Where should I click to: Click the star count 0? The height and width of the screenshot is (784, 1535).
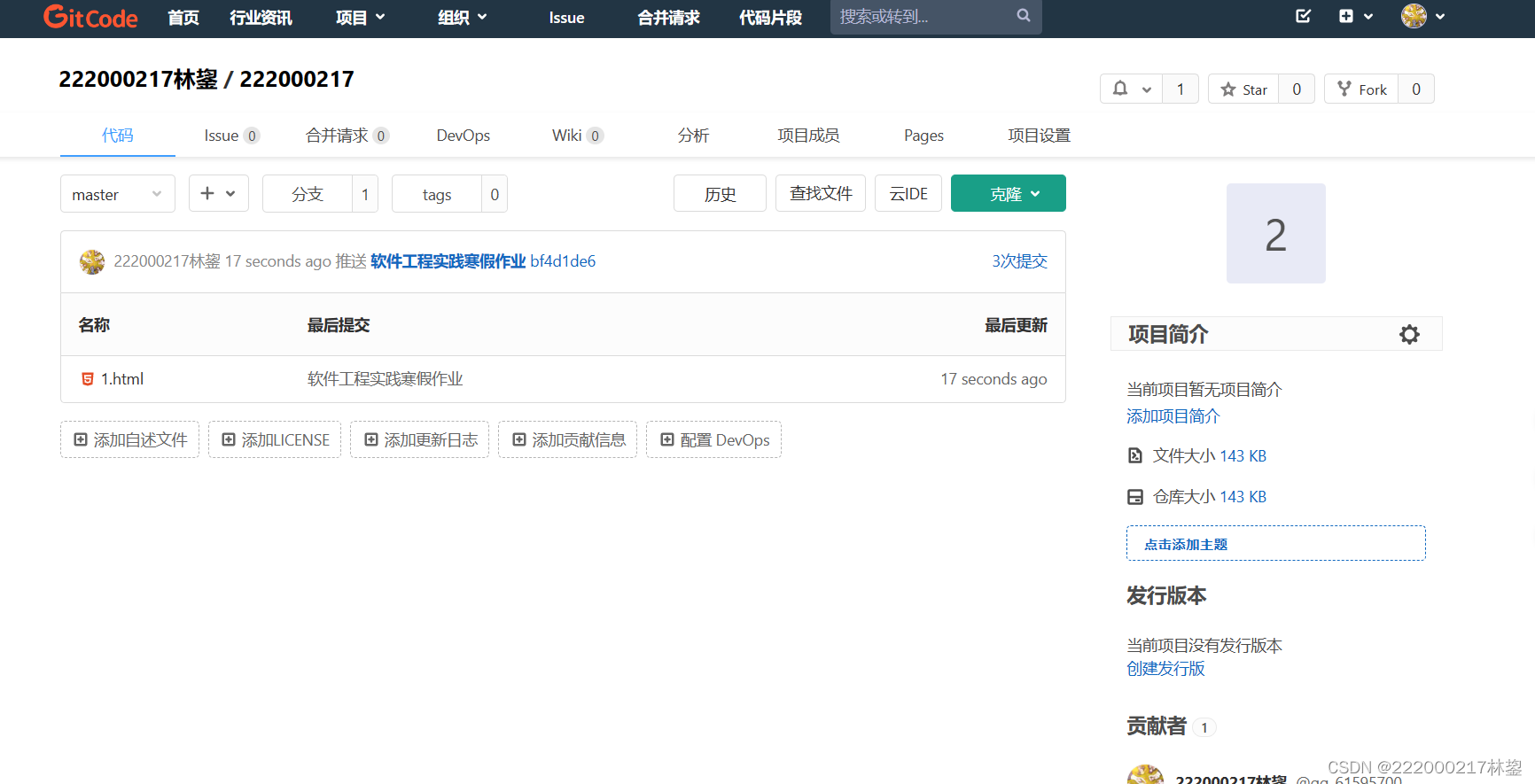(x=1297, y=89)
